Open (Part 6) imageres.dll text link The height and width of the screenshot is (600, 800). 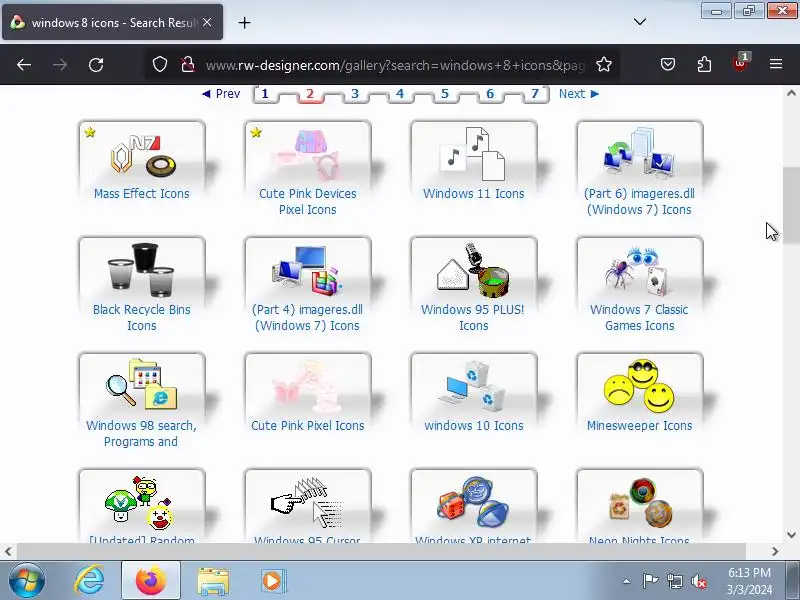pyautogui.click(x=639, y=202)
